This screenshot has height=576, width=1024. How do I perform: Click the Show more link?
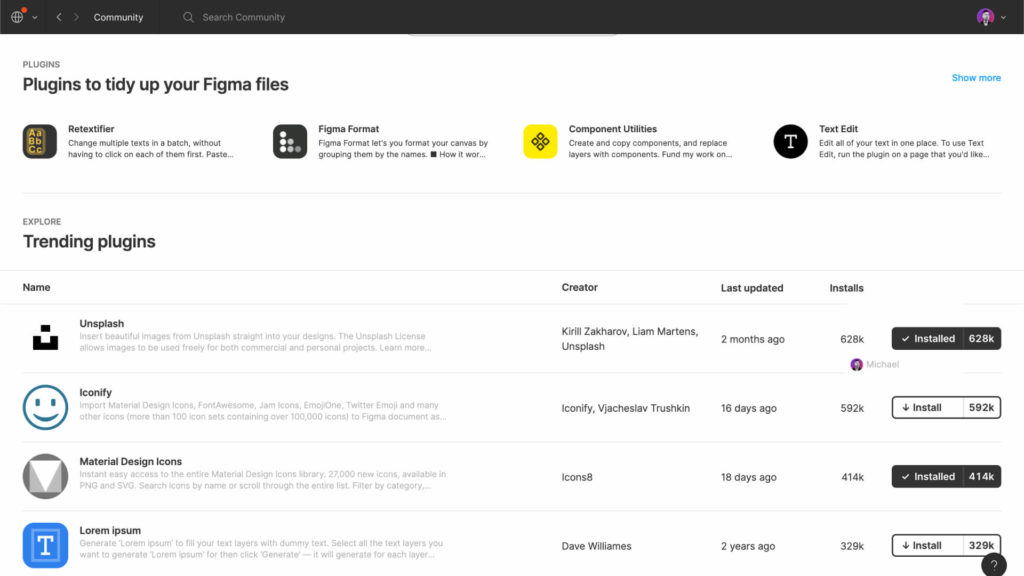pyautogui.click(x=976, y=78)
